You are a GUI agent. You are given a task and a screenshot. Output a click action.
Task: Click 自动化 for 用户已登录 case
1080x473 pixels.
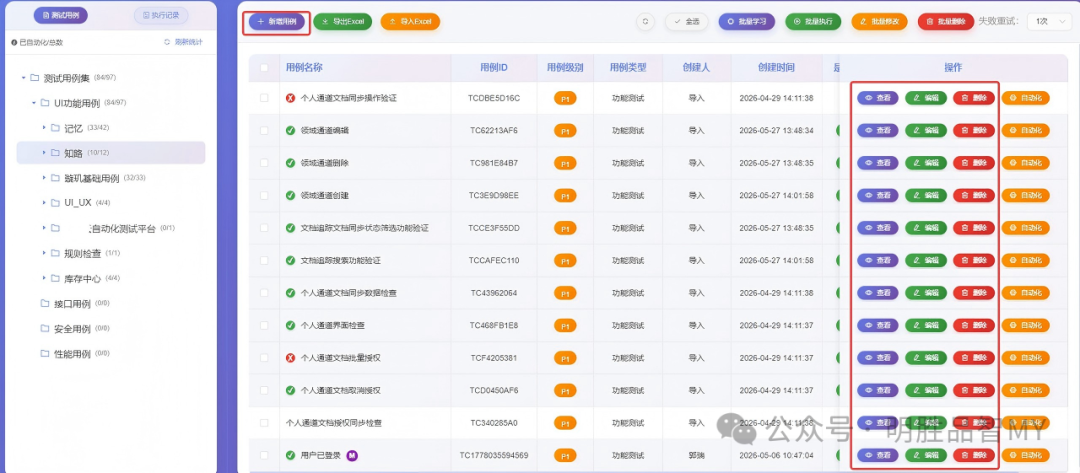pos(1025,455)
